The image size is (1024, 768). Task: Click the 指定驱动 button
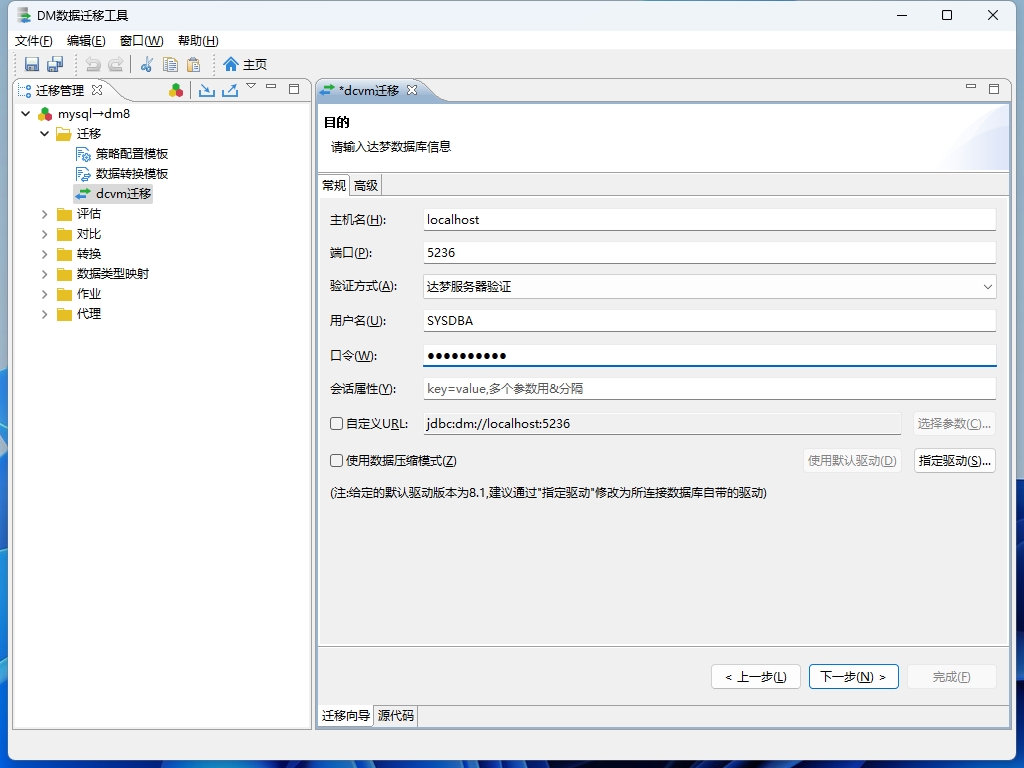(955, 460)
